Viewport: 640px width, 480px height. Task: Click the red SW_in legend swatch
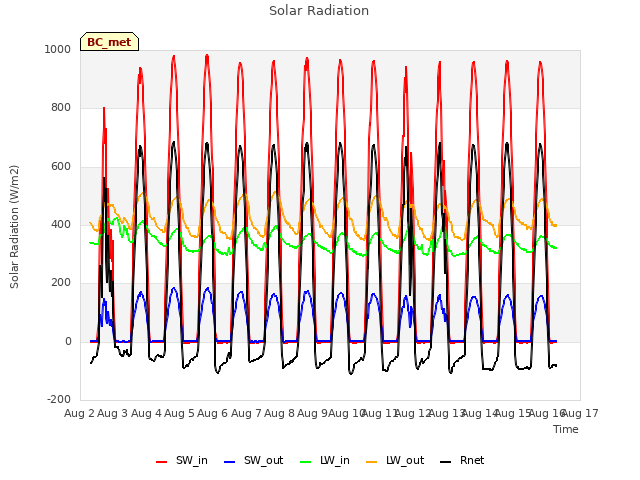162,462
